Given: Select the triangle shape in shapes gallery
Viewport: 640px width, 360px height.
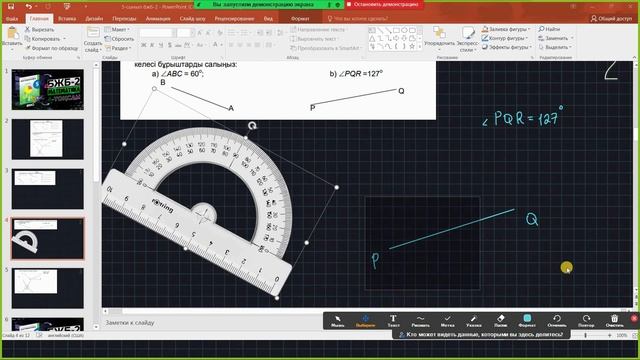Looking at the screenshot, I should pyautogui.click(x=372, y=38).
